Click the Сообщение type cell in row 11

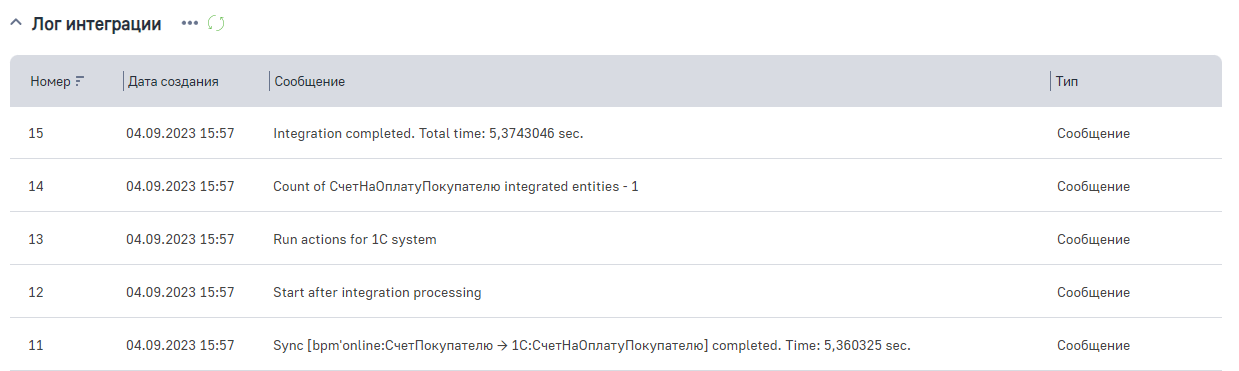[1093, 345]
